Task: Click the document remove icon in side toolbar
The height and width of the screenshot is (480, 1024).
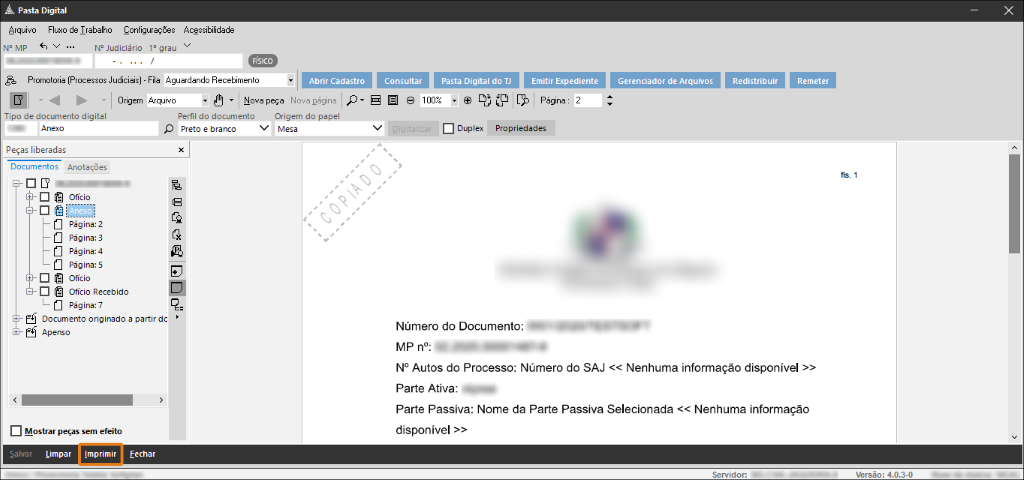Action: point(176,234)
